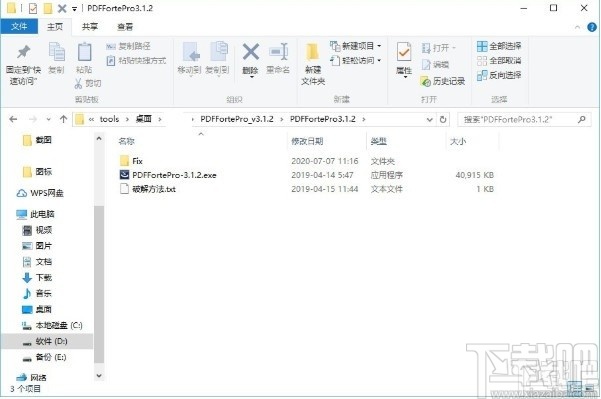Open drive (E:) in sidebar
Viewport: 601px width, 399px height.
click(x=44, y=357)
